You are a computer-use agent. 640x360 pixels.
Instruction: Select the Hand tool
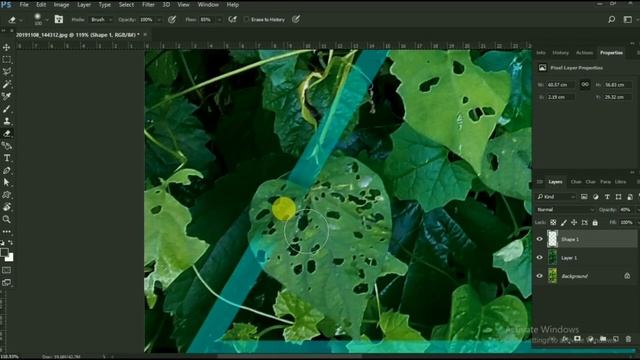7,207
